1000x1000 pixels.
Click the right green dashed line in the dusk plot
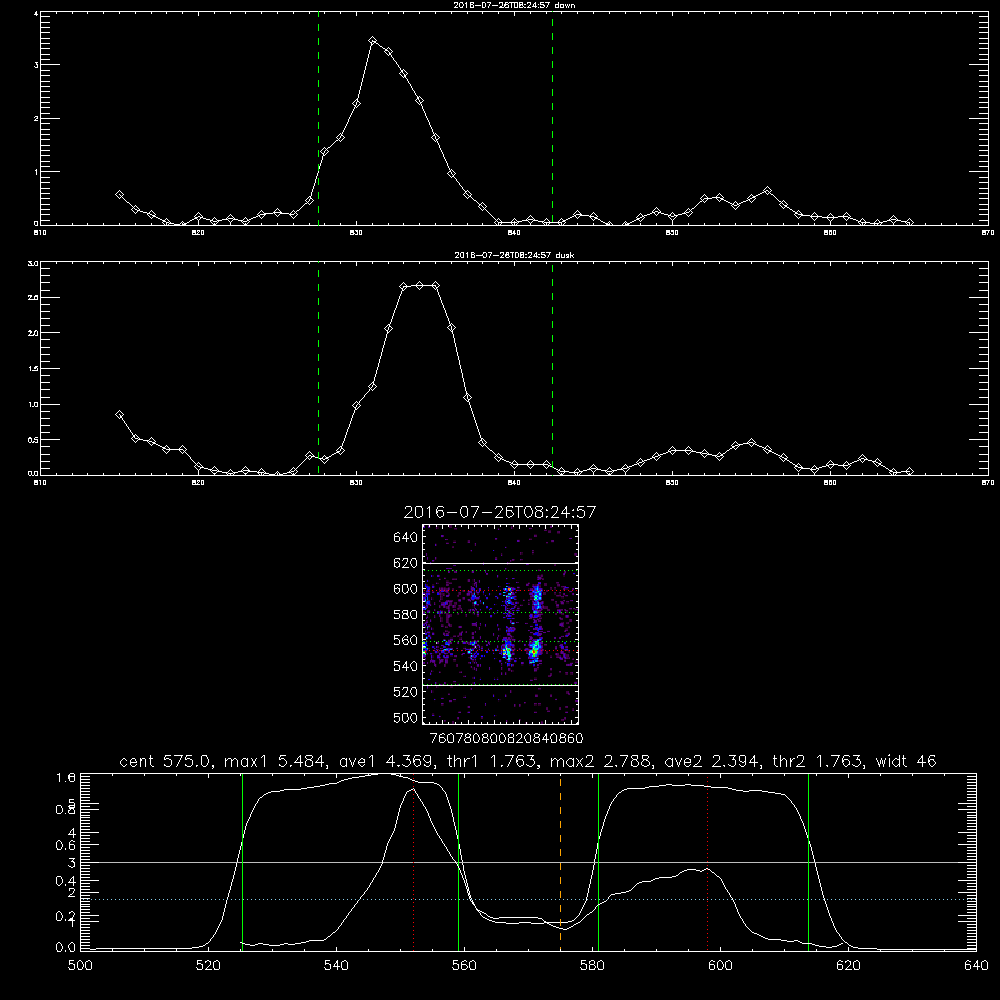(x=552, y=370)
